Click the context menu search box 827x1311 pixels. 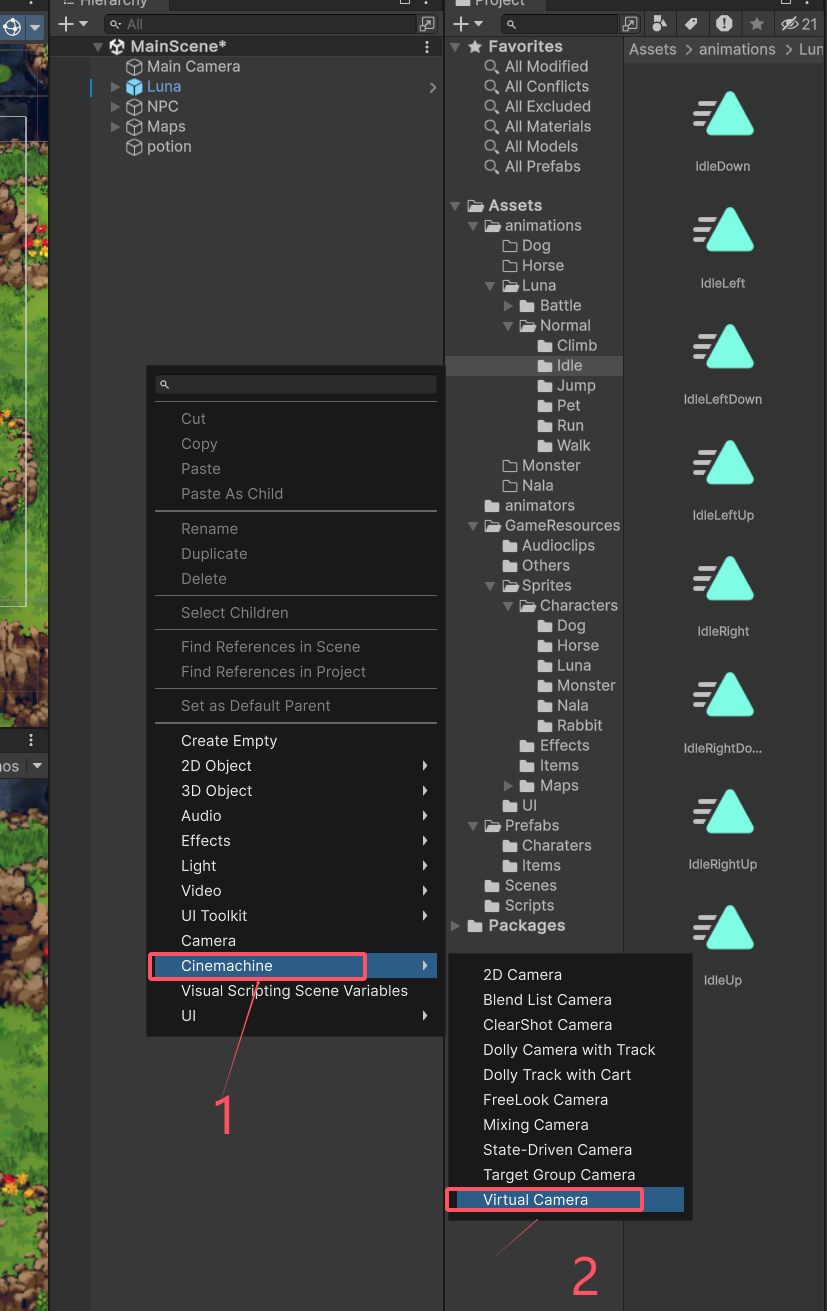tap(296, 384)
